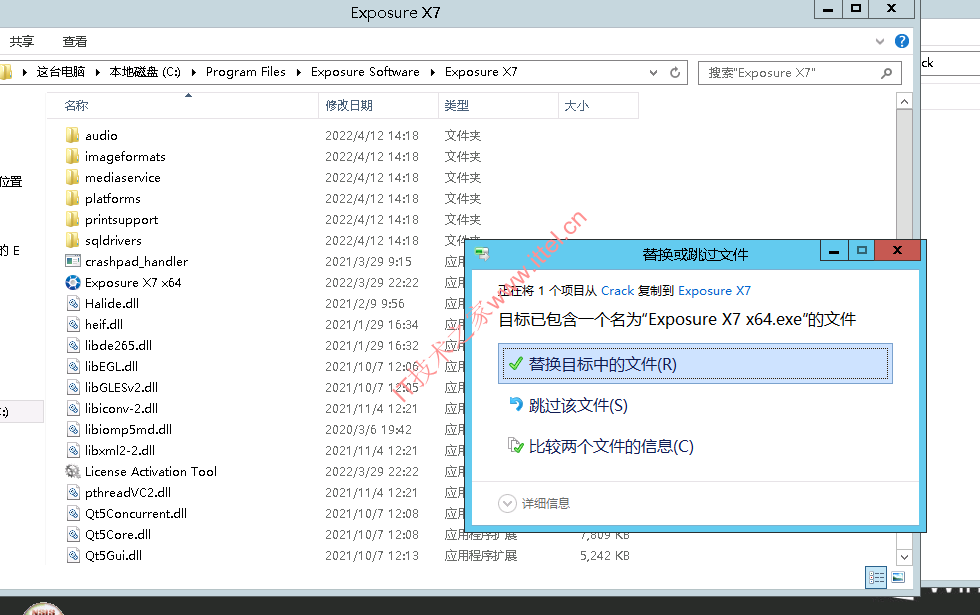
Task: Choose 替换目标中的文件(R) option
Action: point(695,364)
